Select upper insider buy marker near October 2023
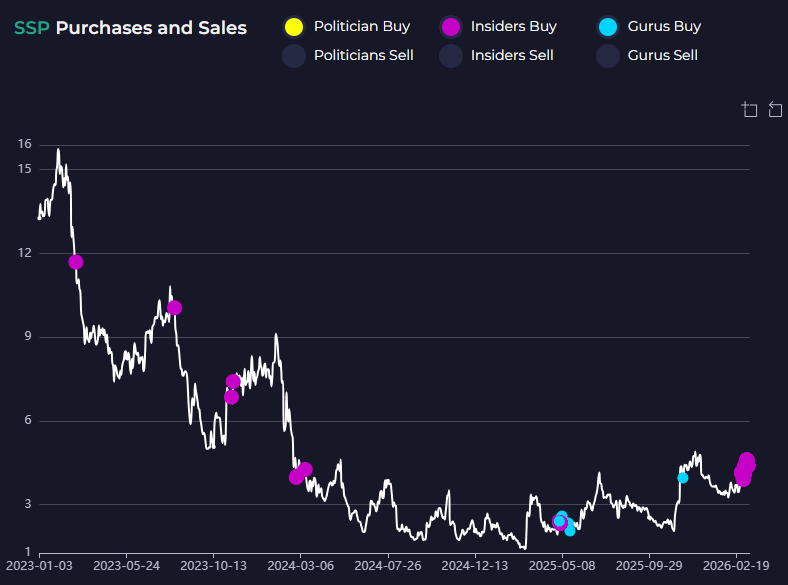 tap(233, 381)
